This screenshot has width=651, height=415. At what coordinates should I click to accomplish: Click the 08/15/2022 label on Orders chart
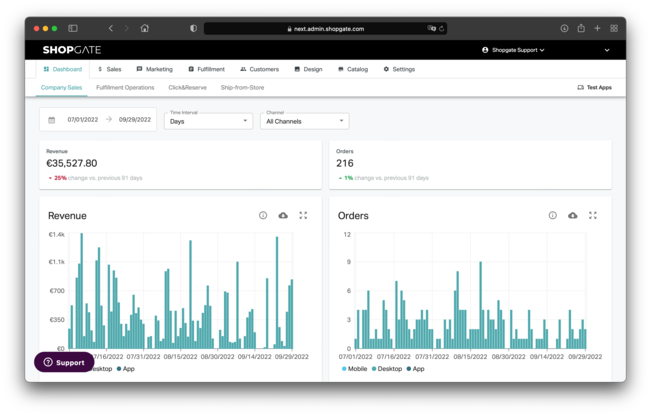pos(470,357)
